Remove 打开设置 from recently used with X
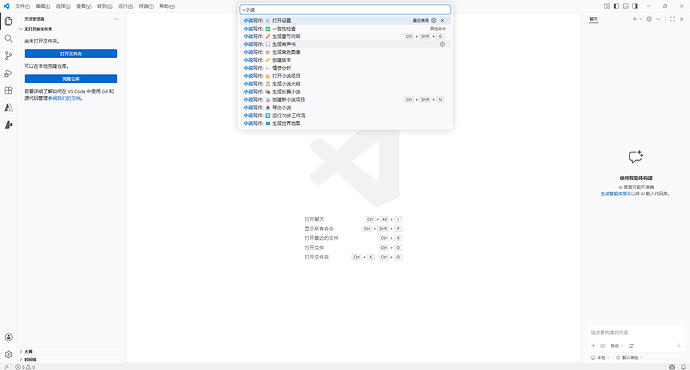This screenshot has width=690, height=370. pyautogui.click(x=443, y=20)
